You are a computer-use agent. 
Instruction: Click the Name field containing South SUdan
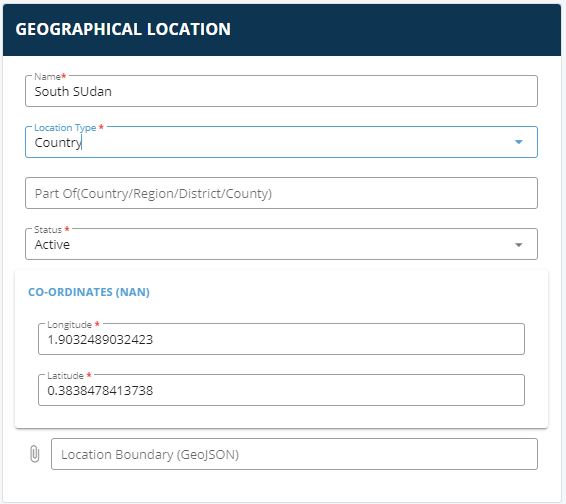point(281,91)
